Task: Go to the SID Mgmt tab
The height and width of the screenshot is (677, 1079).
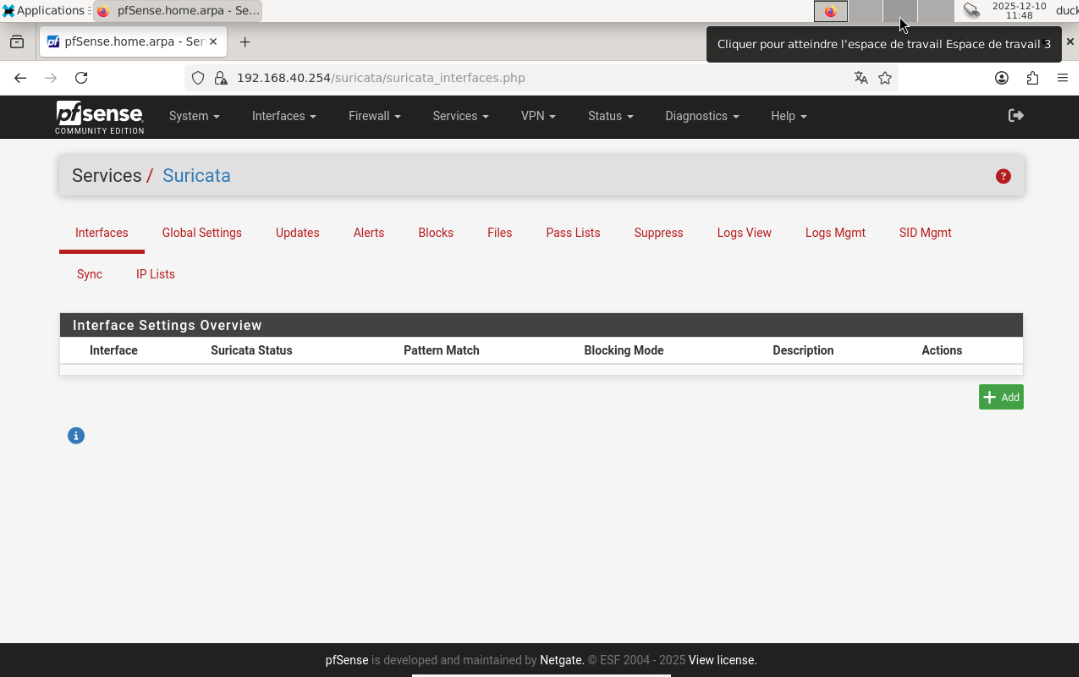Action: tap(925, 233)
